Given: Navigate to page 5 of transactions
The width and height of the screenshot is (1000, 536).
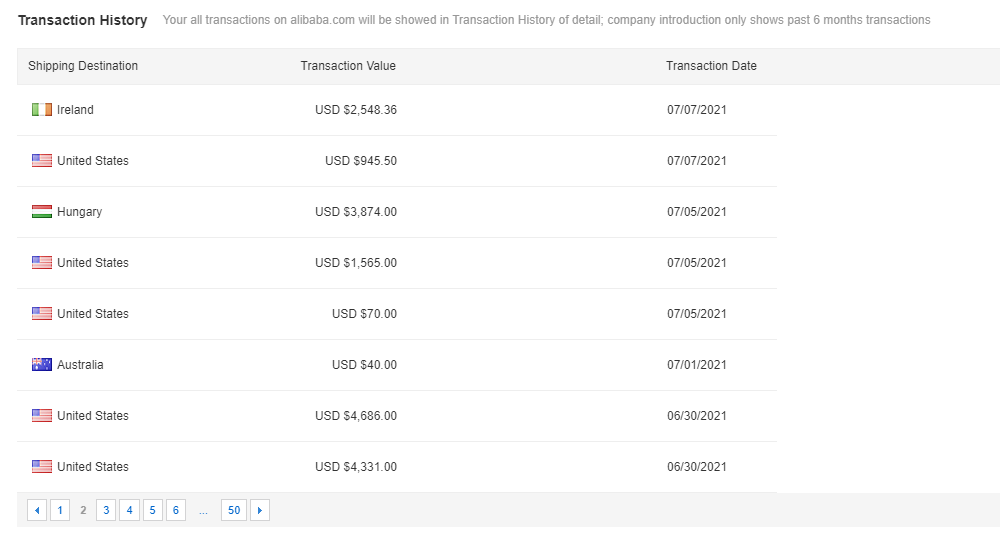Looking at the screenshot, I should [x=152, y=511].
